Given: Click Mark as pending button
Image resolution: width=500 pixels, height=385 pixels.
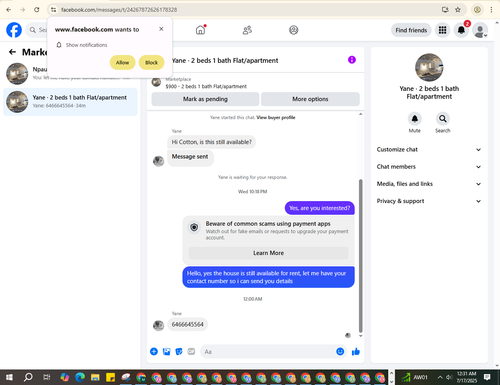Looking at the screenshot, I should coord(205,99).
